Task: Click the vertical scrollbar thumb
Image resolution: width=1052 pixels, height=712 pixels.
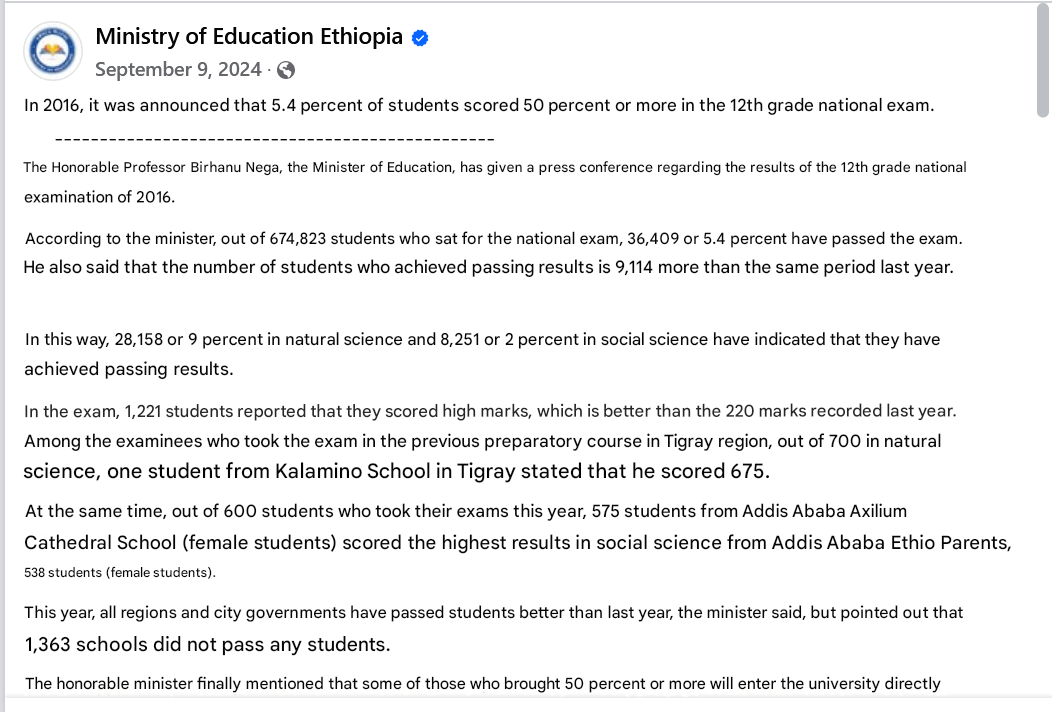Action: (x=1042, y=60)
